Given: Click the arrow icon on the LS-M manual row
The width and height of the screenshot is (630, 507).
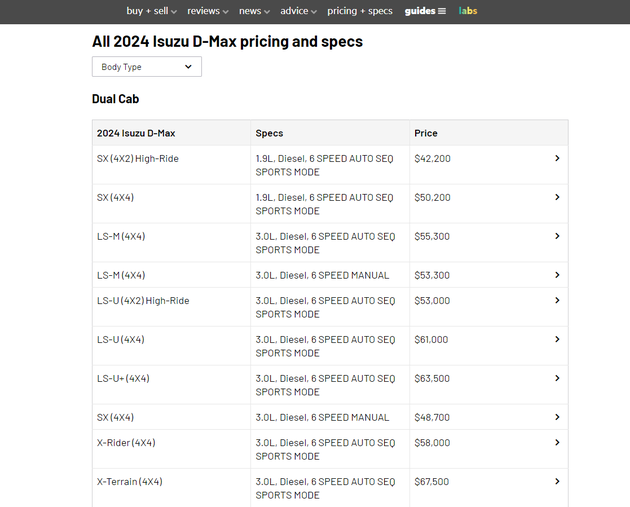Looking at the screenshot, I should [x=557, y=275].
